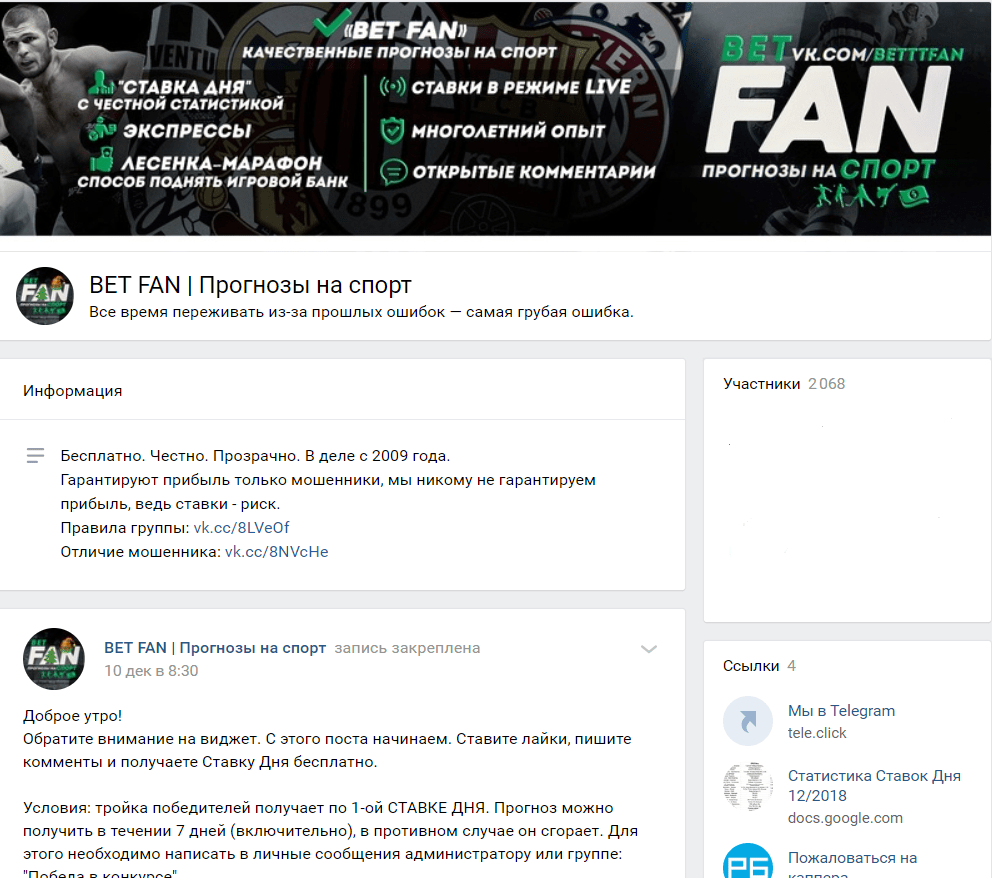Image resolution: width=992 pixels, height=878 pixels.
Task: Open the Участники members list header
Action: (x=783, y=384)
